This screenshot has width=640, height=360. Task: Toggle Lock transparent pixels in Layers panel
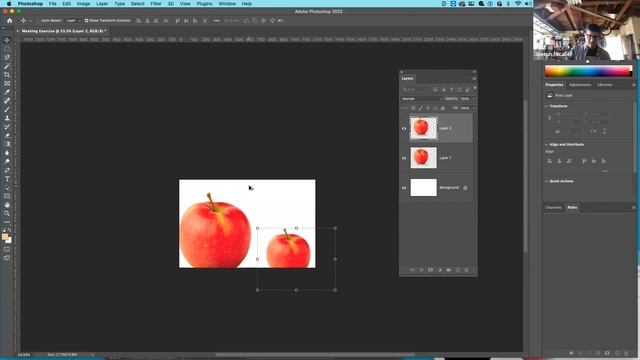click(413, 108)
